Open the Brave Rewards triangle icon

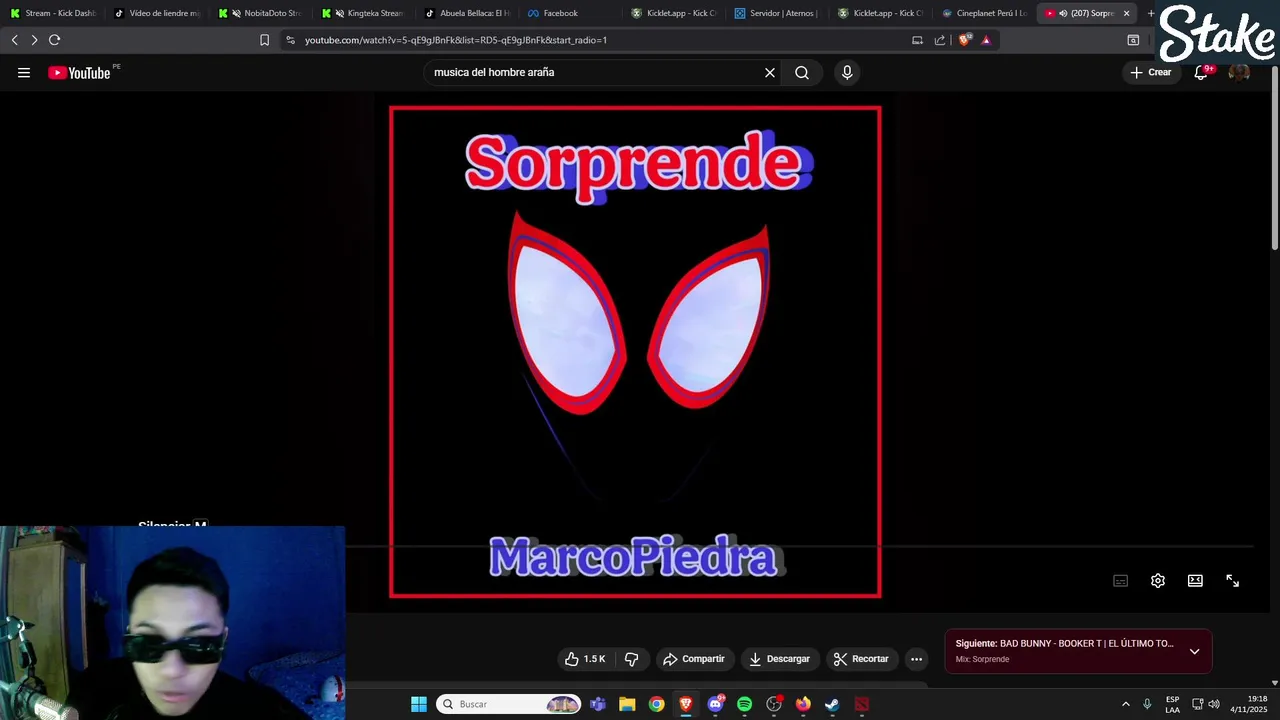986,40
